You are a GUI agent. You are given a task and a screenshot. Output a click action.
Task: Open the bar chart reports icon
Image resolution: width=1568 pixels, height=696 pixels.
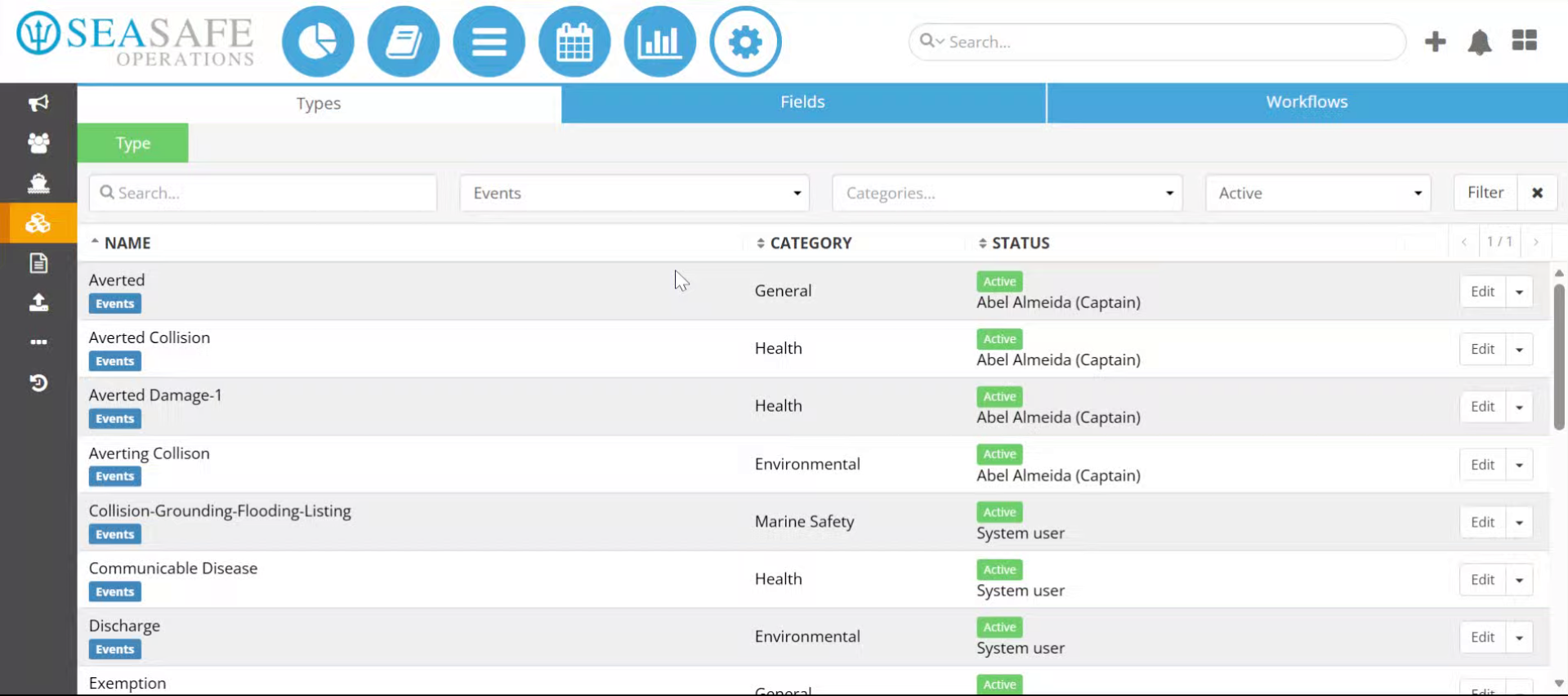click(x=660, y=42)
